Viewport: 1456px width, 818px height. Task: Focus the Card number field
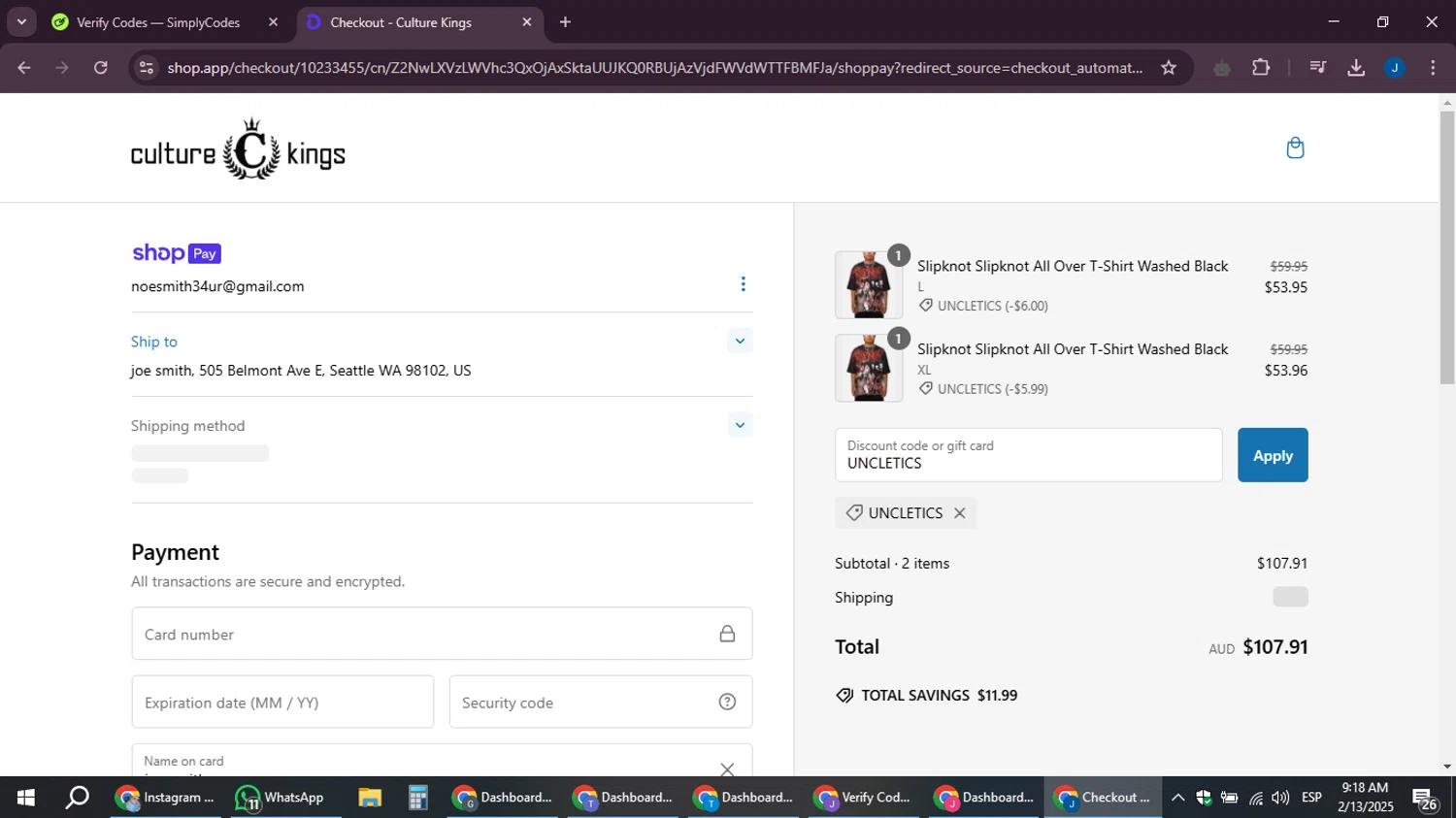(442, 634)
